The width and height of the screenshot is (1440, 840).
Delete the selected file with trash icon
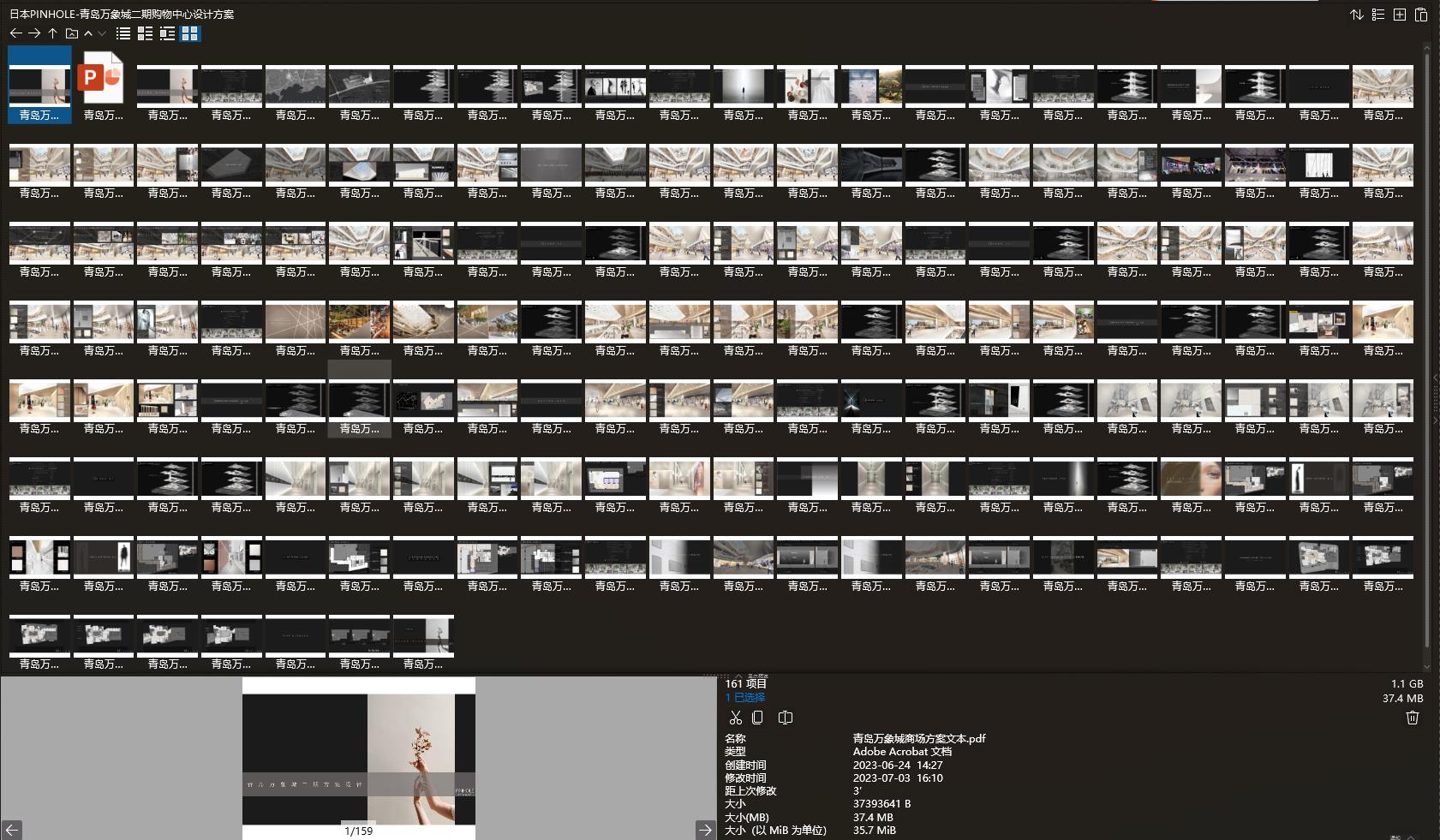(x=1412, y=718)
